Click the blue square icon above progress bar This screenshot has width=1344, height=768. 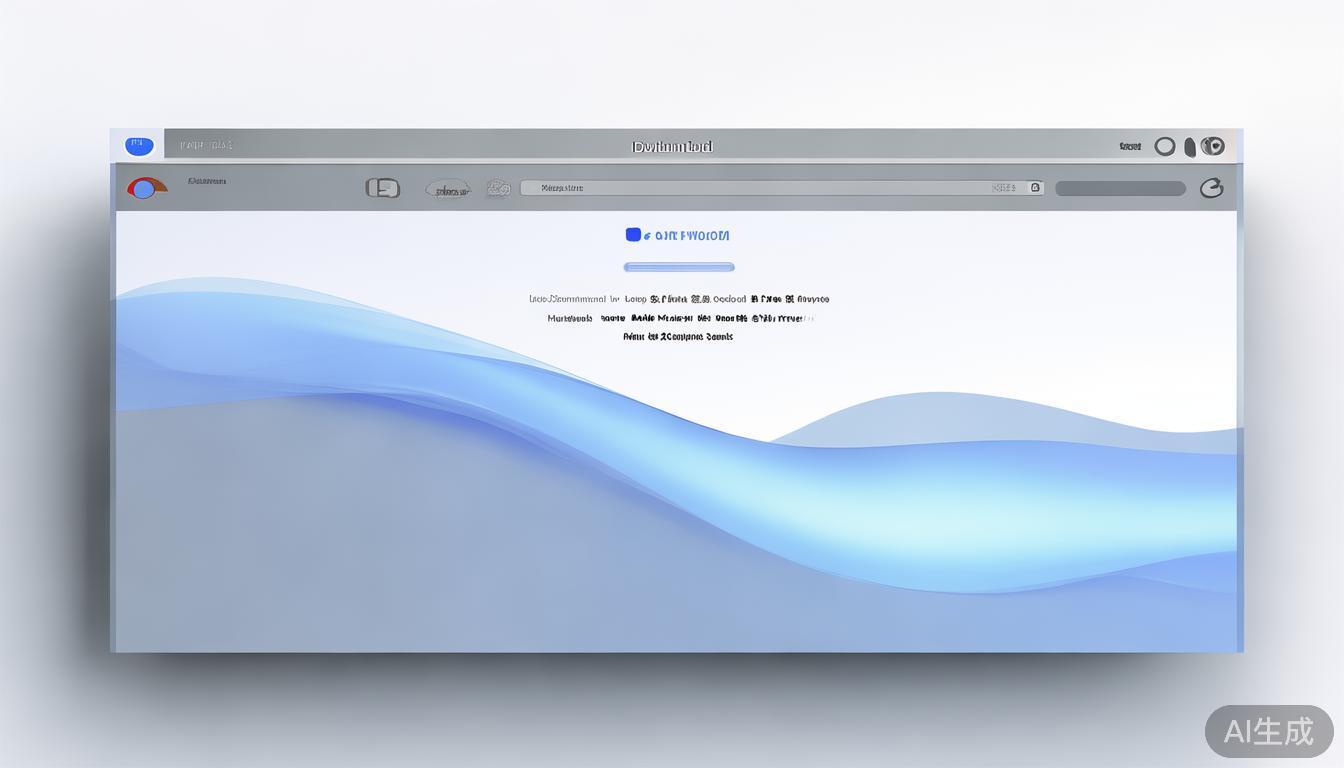point(633,235)
